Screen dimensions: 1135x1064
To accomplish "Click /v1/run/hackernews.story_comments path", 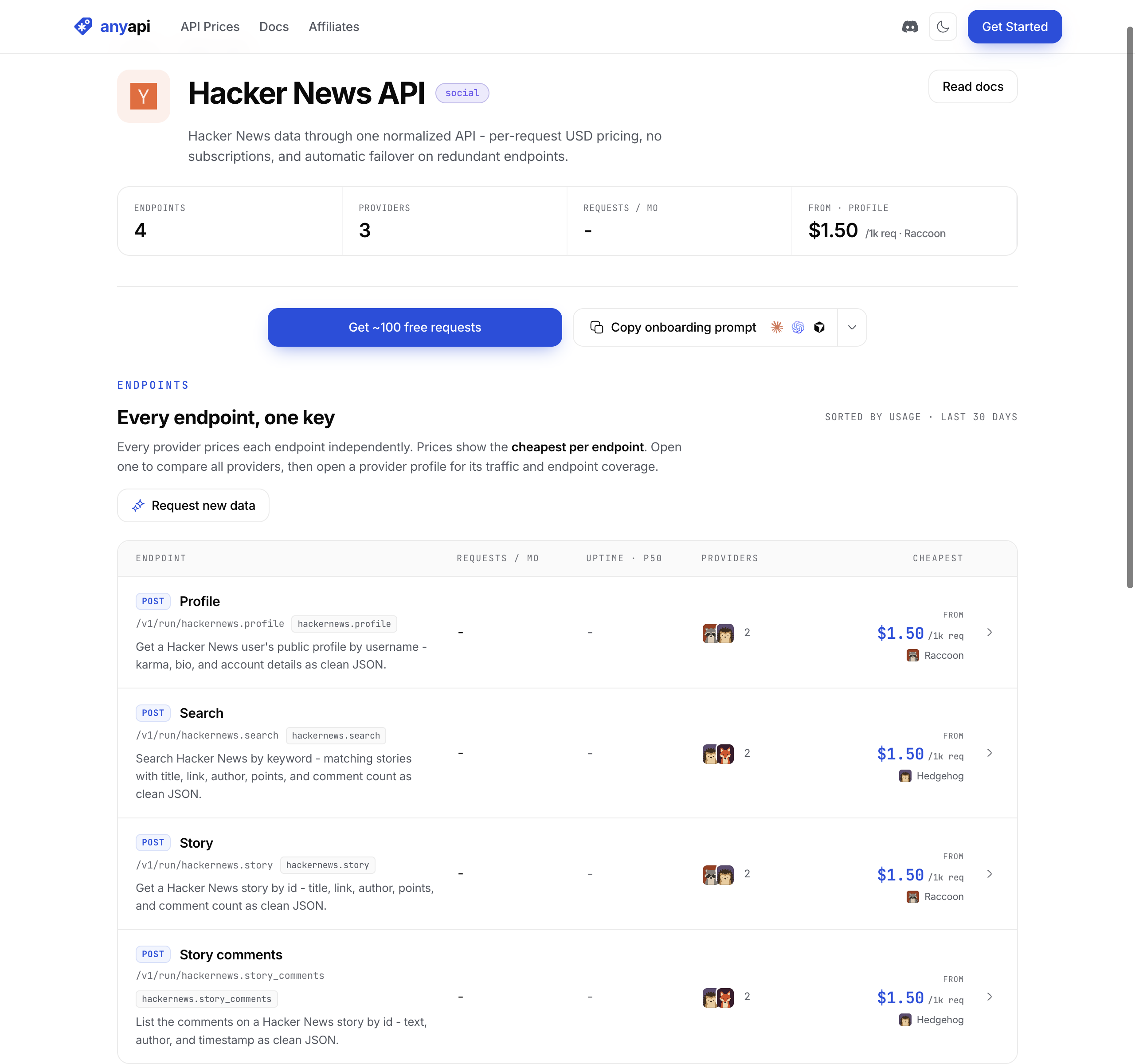I will [x=230, y=976].
